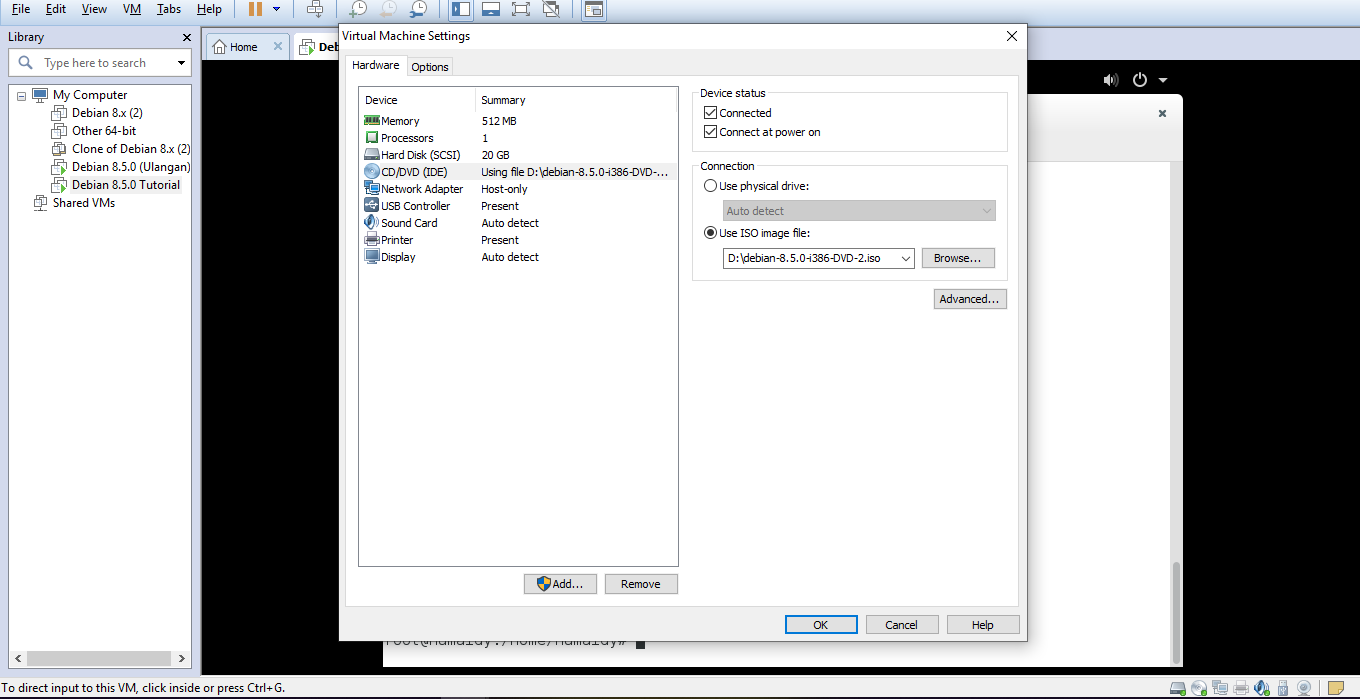The height and width of the screenshot is (699, 1360).
Task: Click the printer status bar icon
Action: pyautogui.click(x=1240, y=688)
